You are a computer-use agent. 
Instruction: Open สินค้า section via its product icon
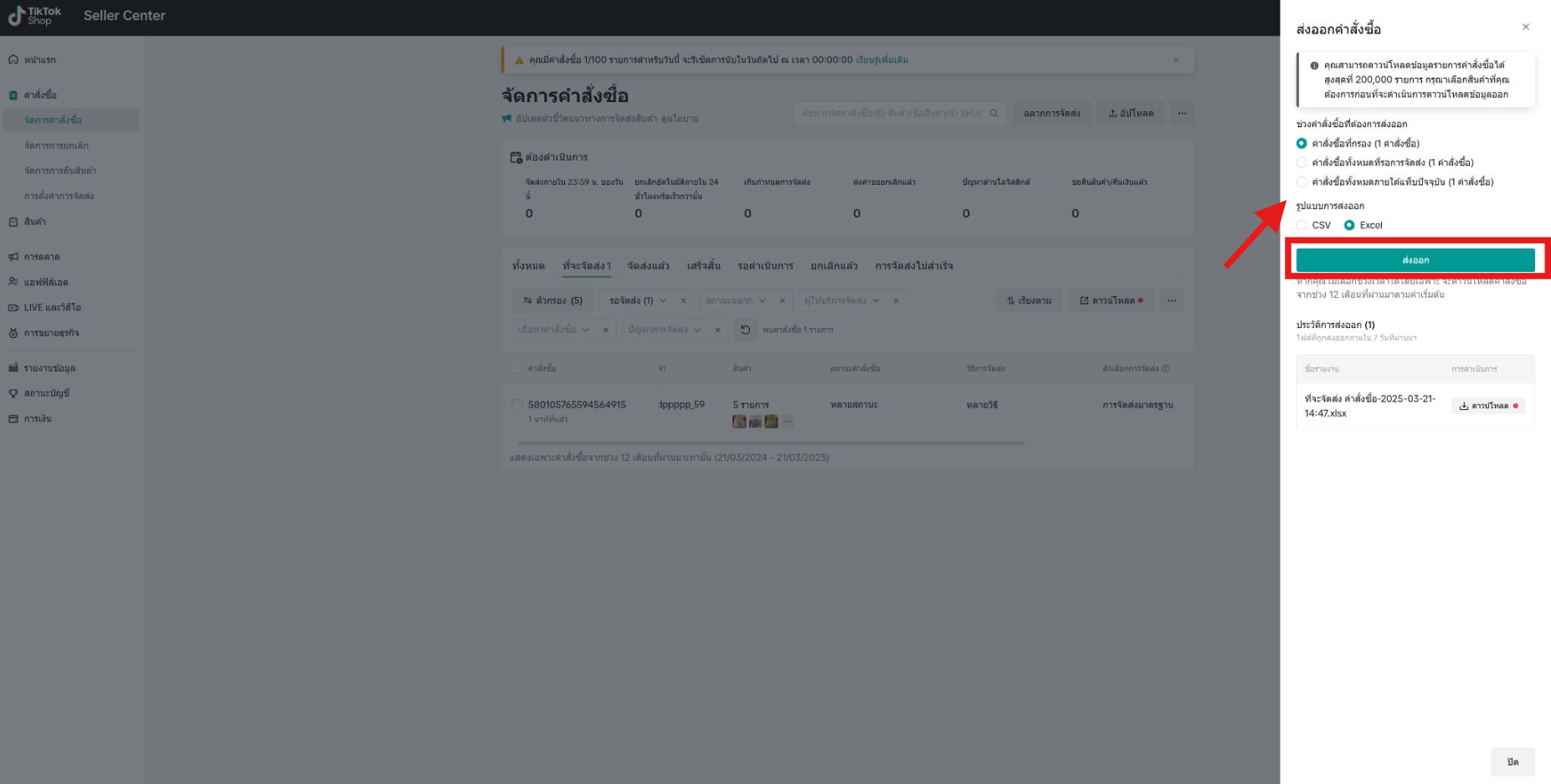(x=12, y=222)
